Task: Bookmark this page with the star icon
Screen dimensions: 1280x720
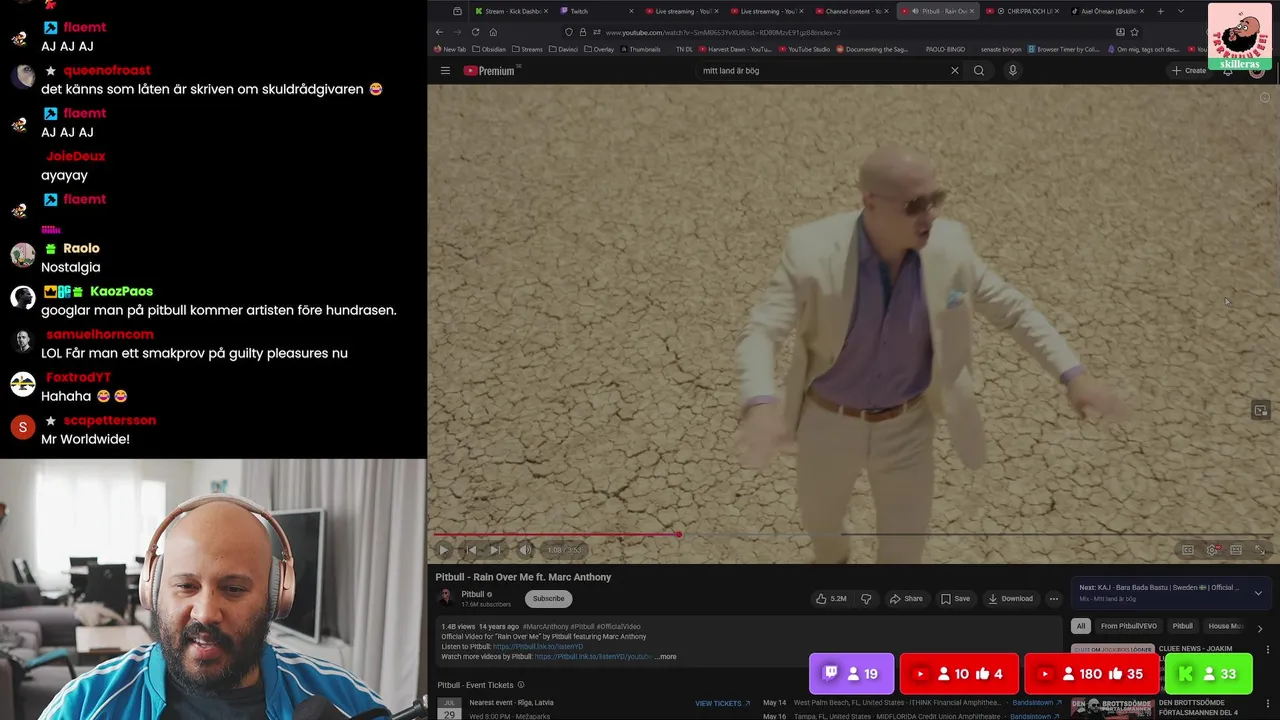Action: (1134, 32)
